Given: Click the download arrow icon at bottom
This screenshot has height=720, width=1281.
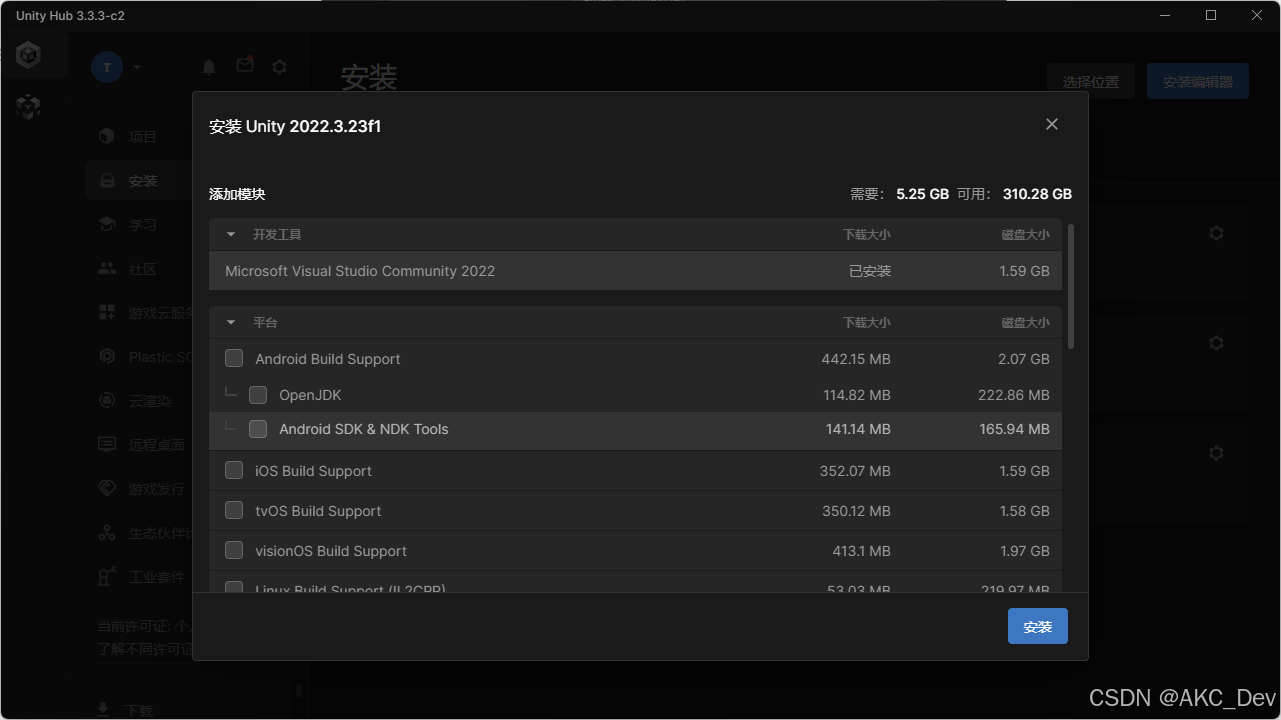Looking at the screenshot, I should click(103, 709).
